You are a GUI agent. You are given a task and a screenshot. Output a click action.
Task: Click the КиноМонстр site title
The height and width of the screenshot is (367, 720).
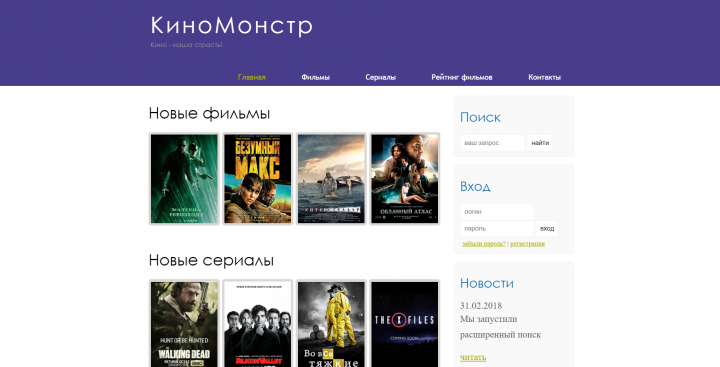(231, 25)
